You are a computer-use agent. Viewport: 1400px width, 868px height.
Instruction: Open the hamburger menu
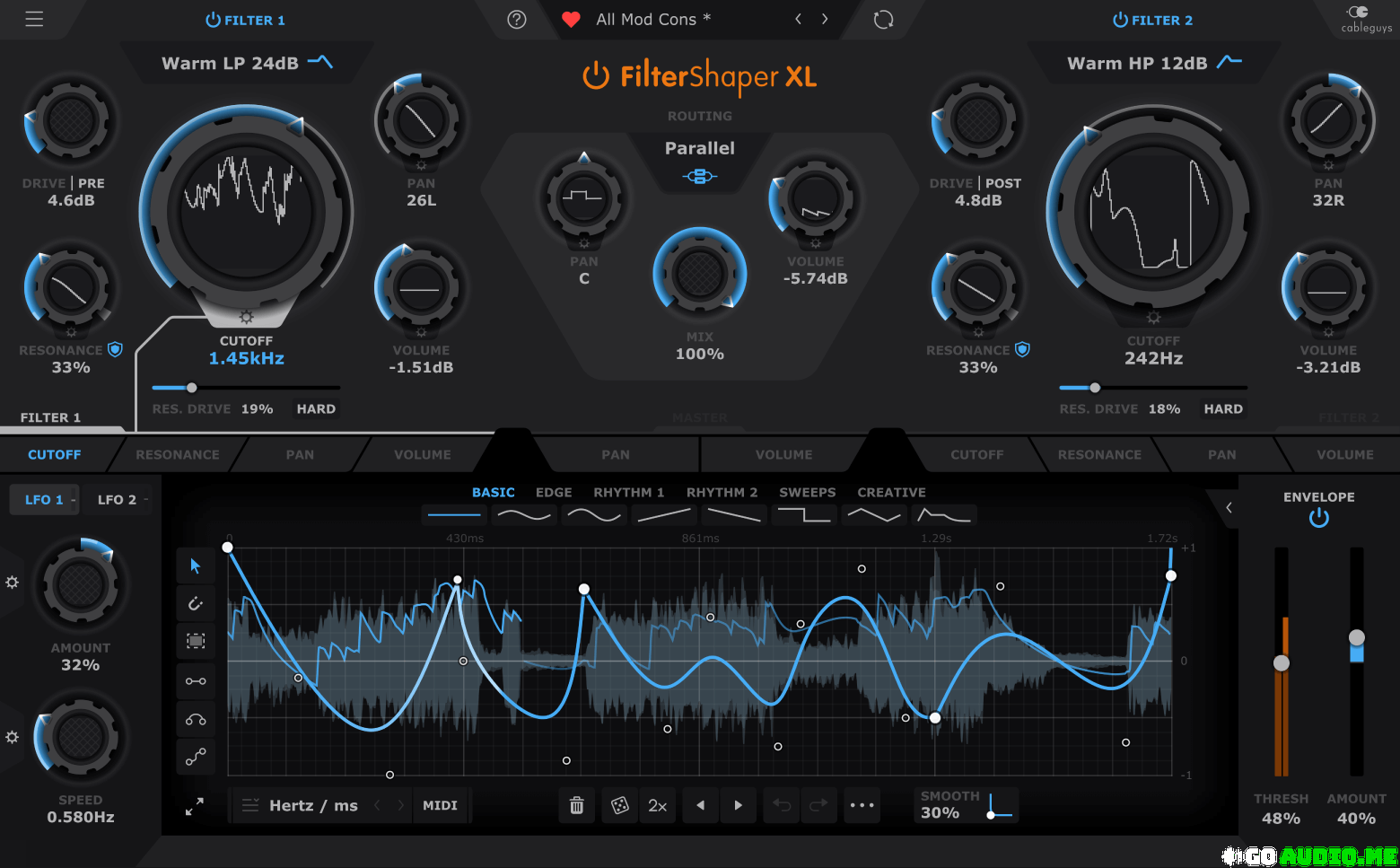click(34, 19)
